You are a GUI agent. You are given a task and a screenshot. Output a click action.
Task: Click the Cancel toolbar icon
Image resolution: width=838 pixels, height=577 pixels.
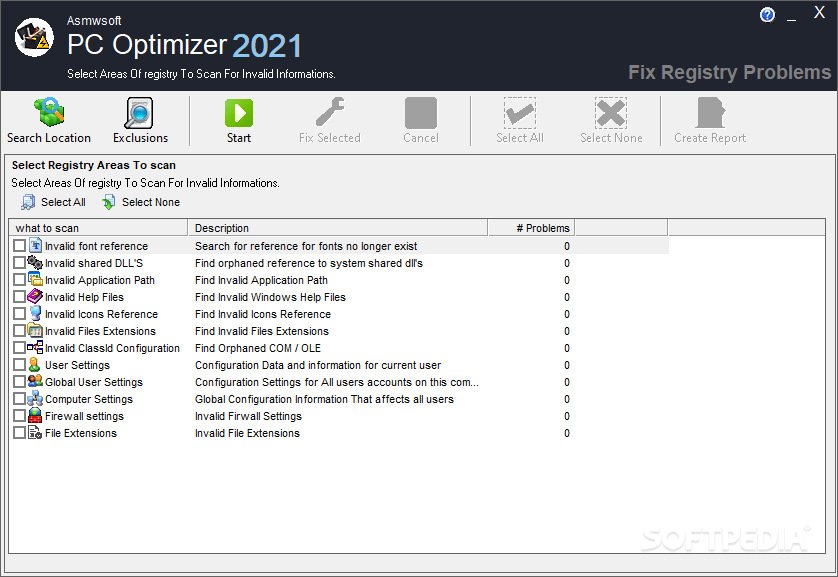[421, 113]
